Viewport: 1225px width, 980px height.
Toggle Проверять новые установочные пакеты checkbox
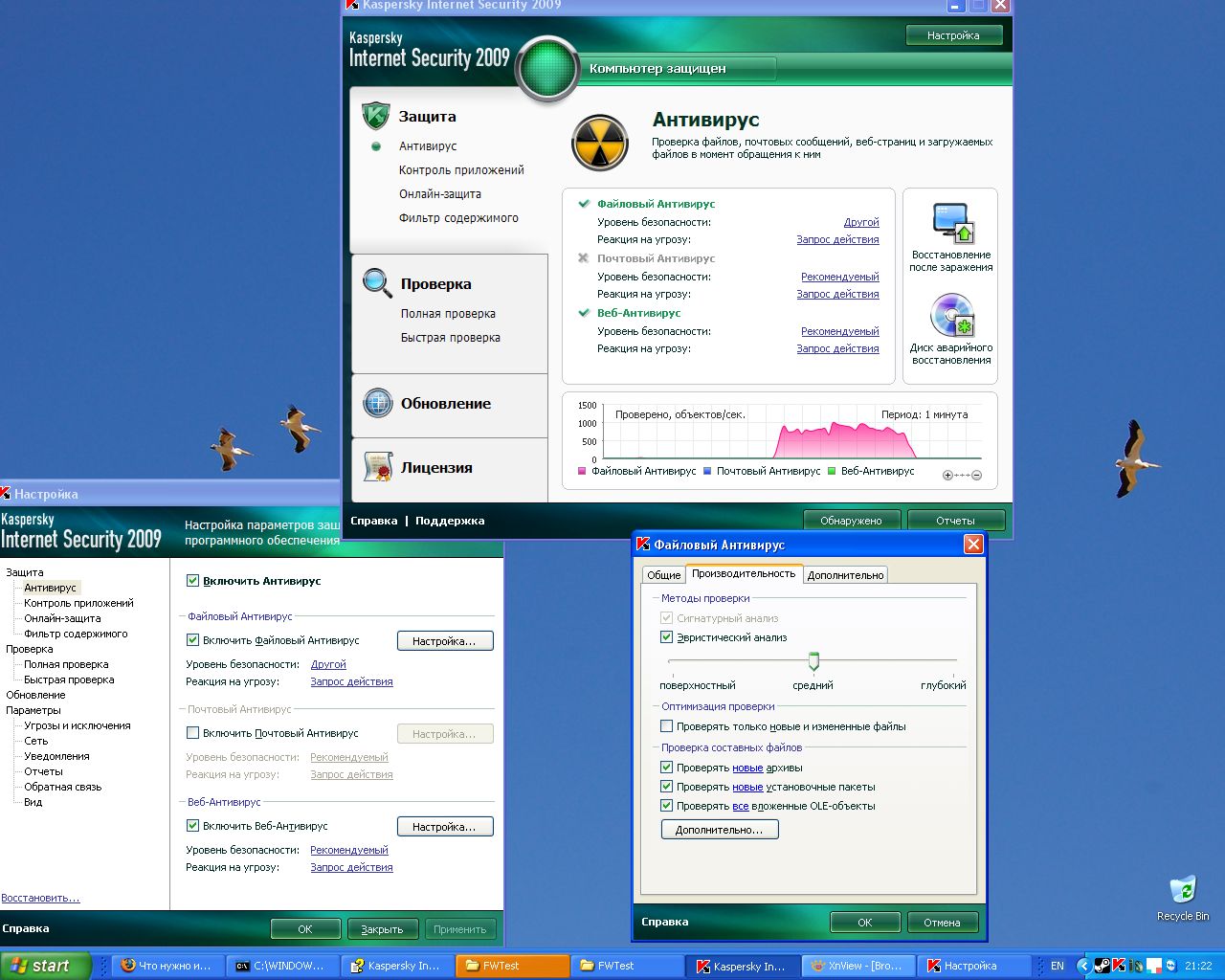[x=667, y=787]
